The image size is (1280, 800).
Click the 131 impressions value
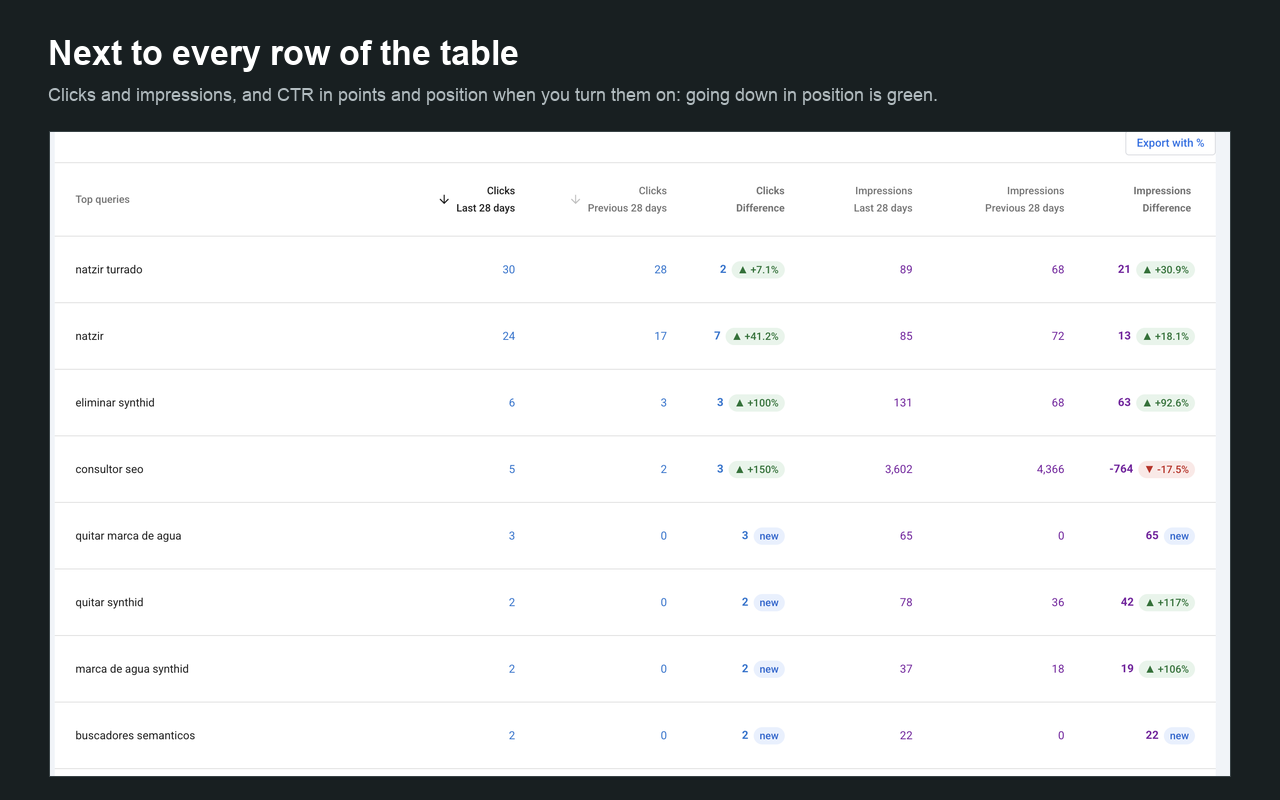[x=903, y=403]
